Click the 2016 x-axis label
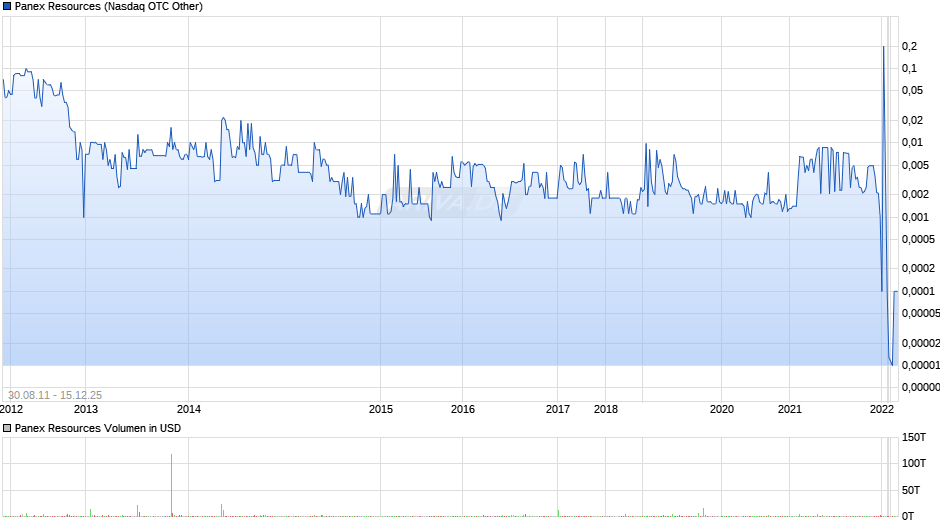Viewport: 940px width, 526px height. tap(463, 409)
